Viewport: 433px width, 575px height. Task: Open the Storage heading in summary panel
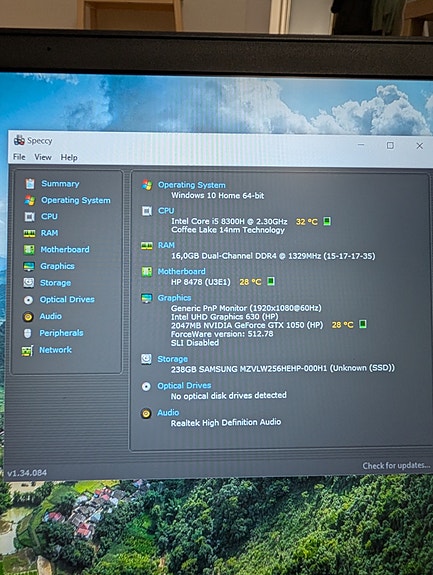(x=172, y=359)
